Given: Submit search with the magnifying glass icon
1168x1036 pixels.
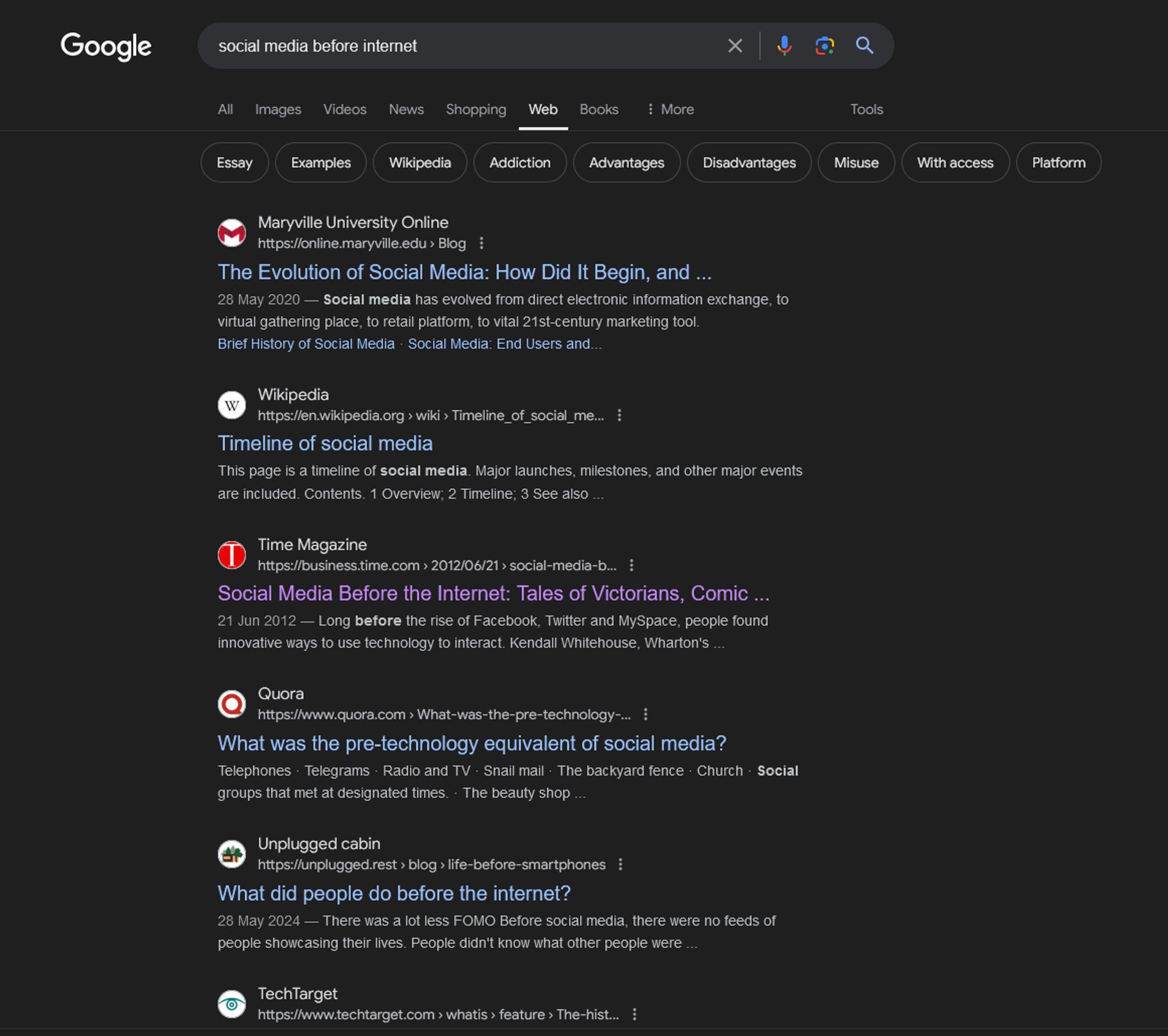Looking at the screenshot, I should pyautogui.click(x=865, y=46).
